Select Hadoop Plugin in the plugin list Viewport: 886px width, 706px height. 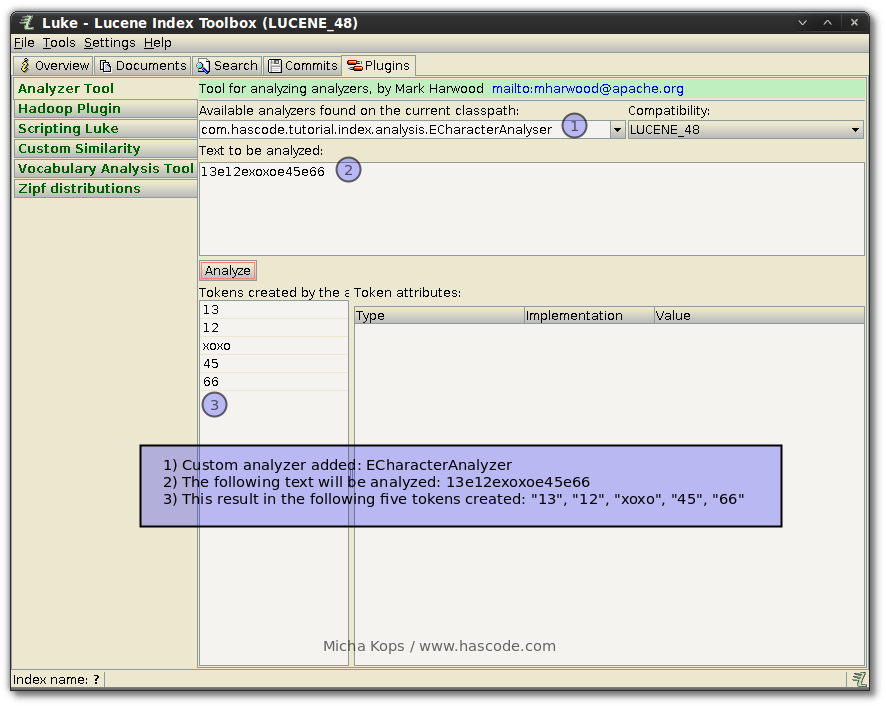click(69, 109)
